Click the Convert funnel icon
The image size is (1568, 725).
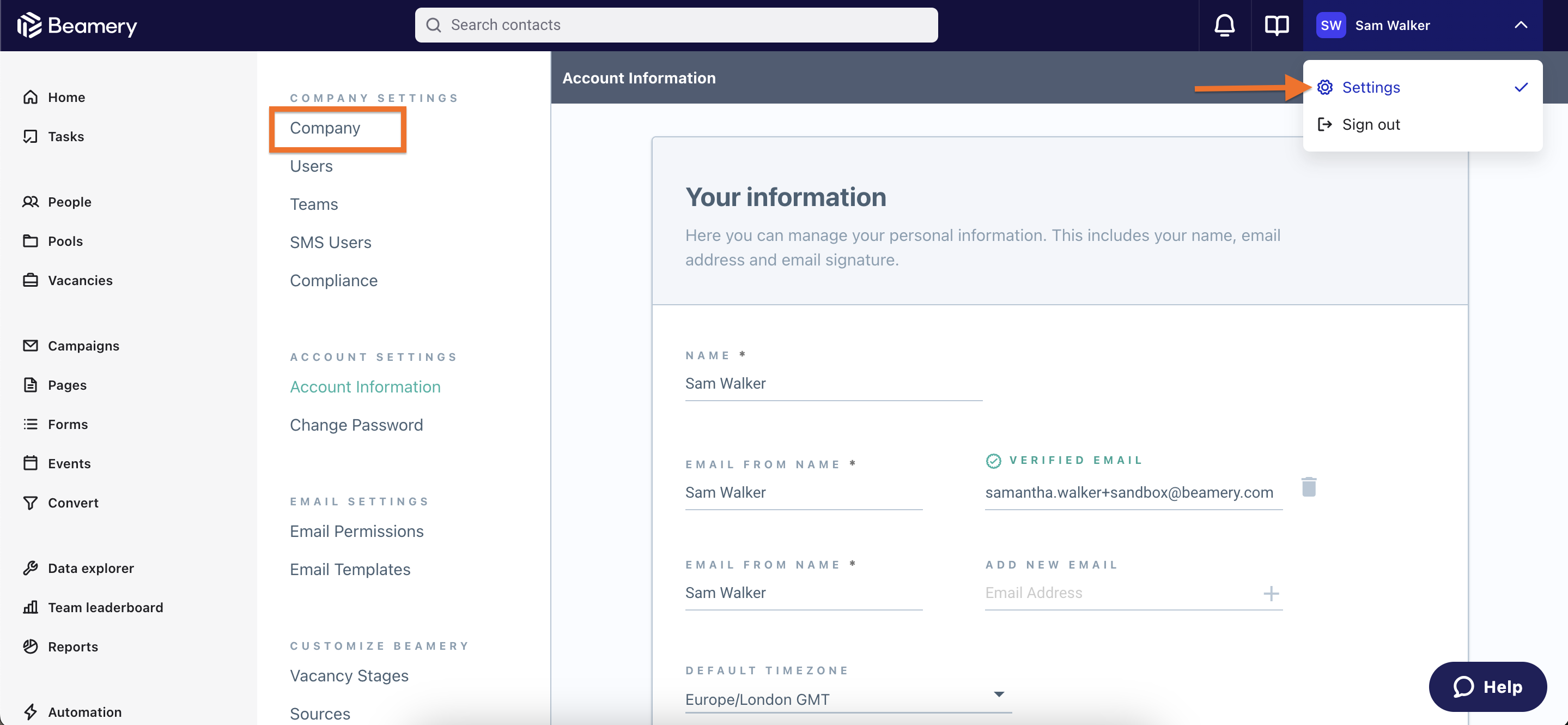tap(31, 503)
